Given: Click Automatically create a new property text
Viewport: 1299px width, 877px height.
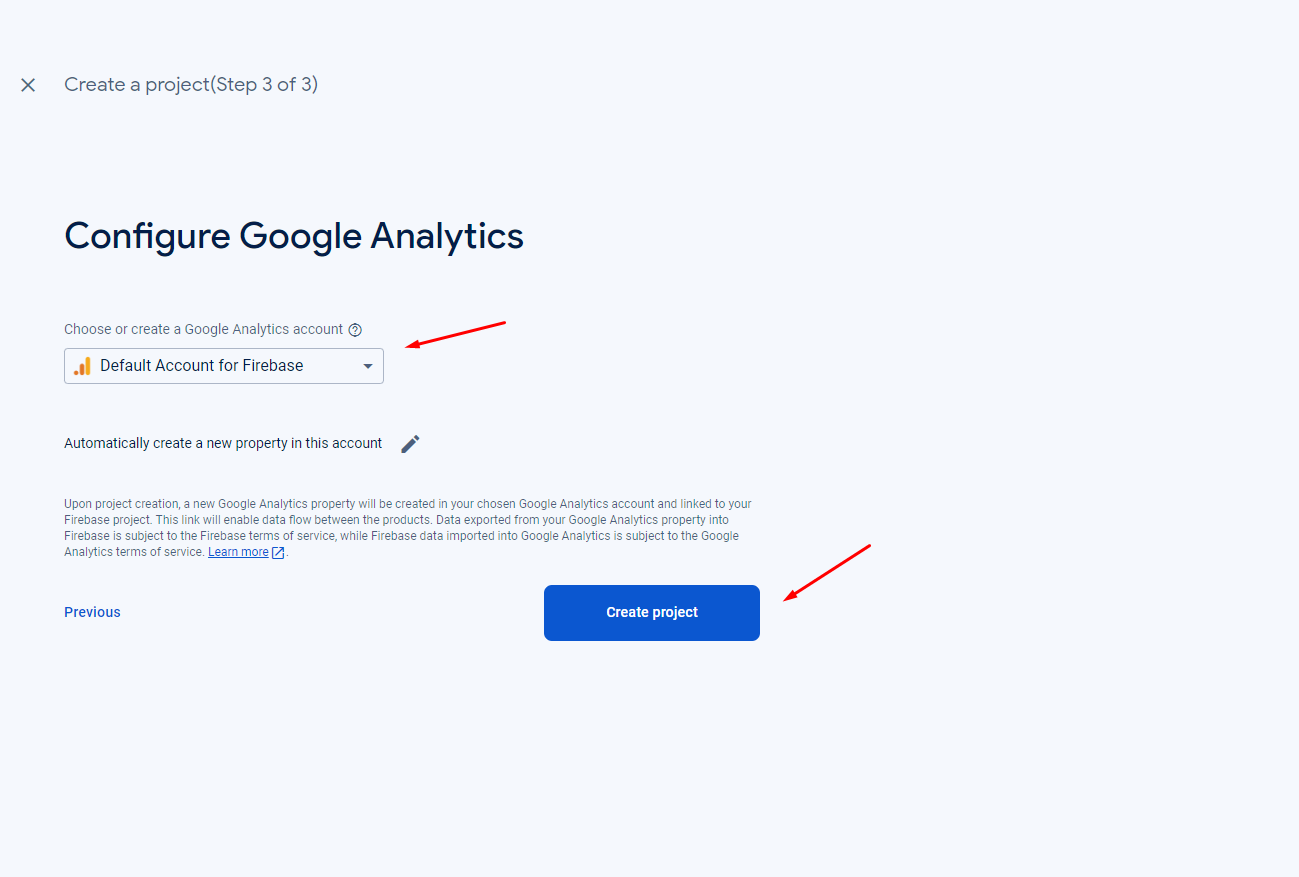Looking at the screenshot, I should [223, 443].
